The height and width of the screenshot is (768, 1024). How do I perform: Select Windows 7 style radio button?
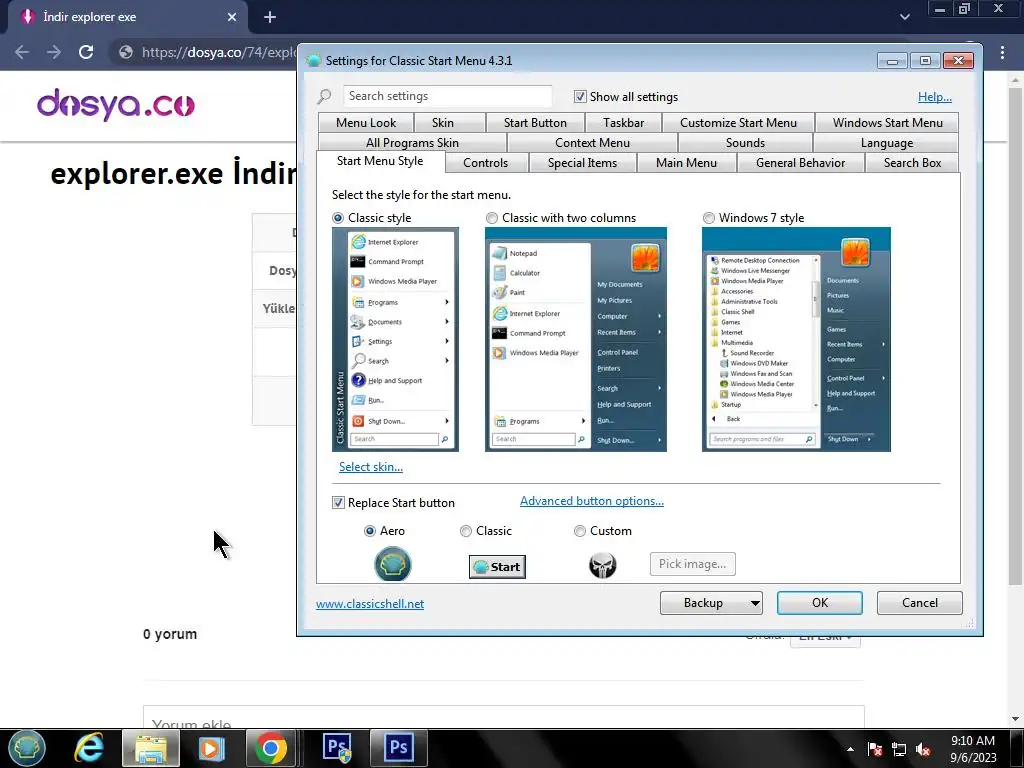pos(709,218)
